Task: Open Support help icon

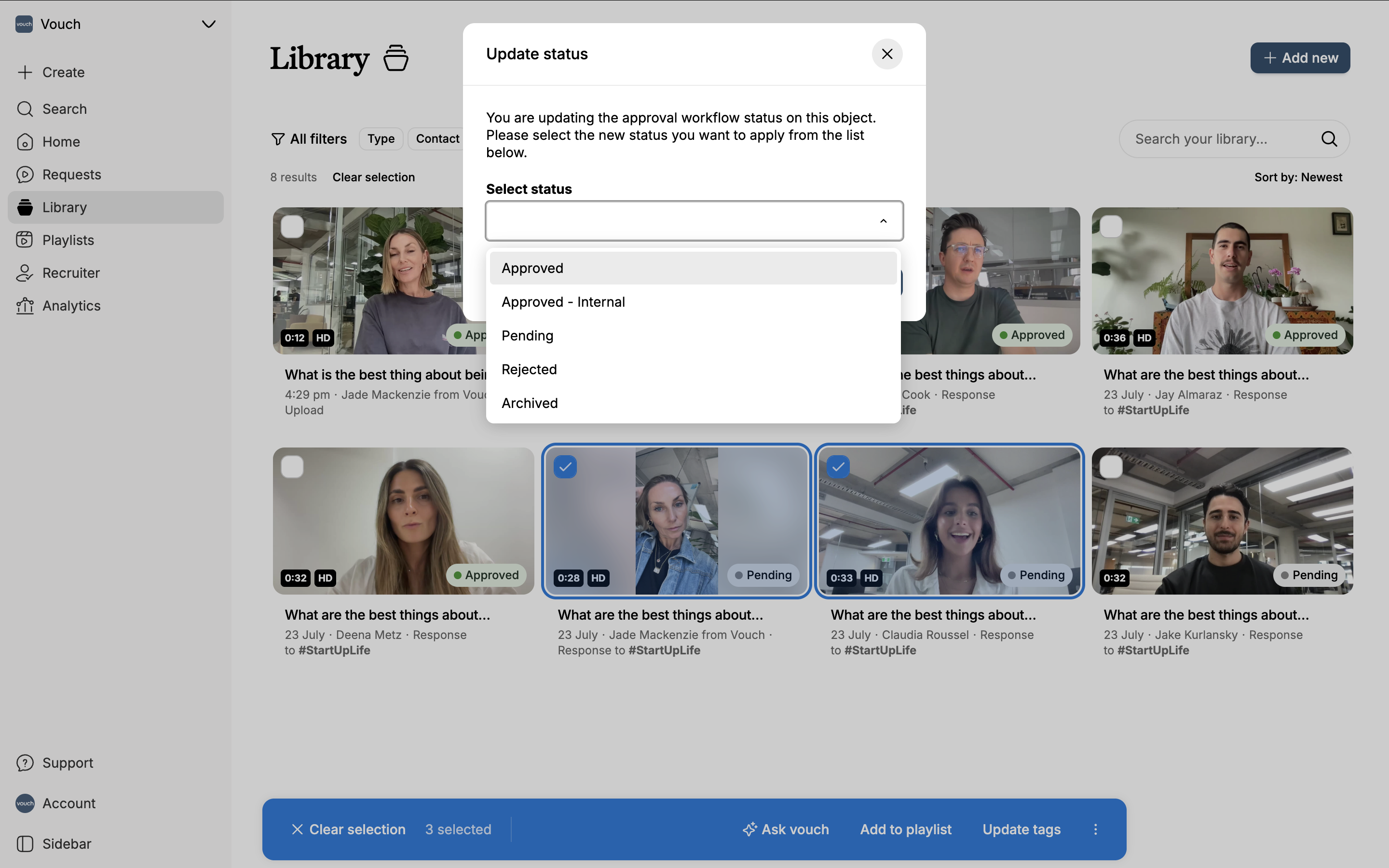Action: 25,763
